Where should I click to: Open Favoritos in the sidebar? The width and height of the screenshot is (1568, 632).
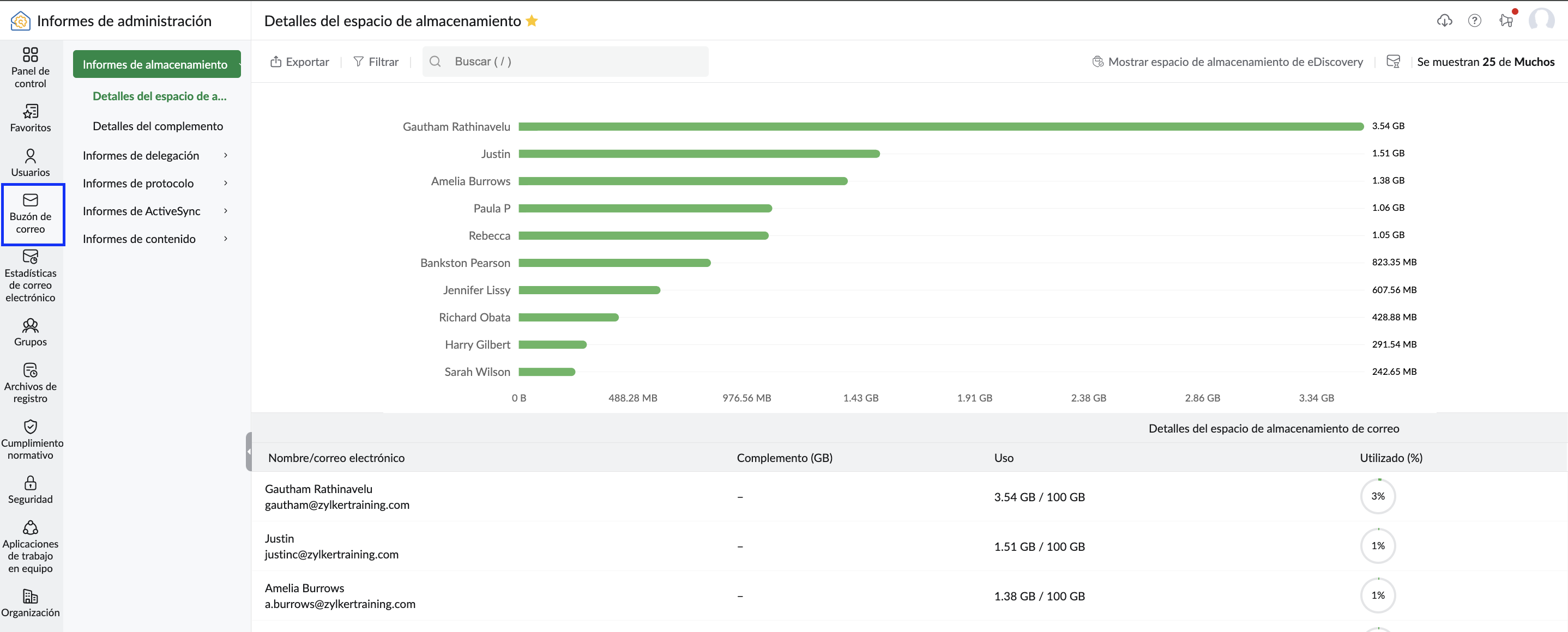tap(31, 118)
